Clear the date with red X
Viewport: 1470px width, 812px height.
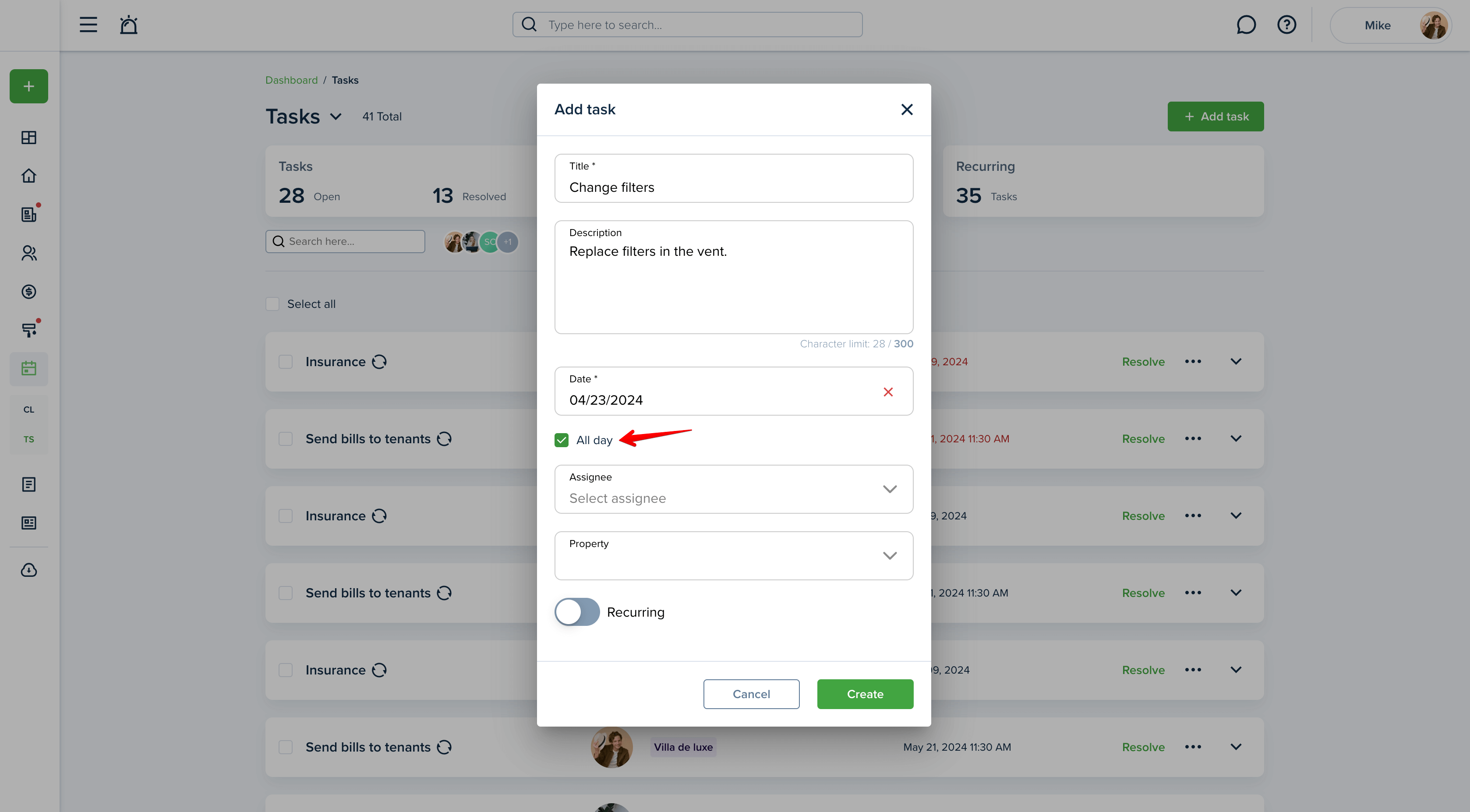point(888,392)
